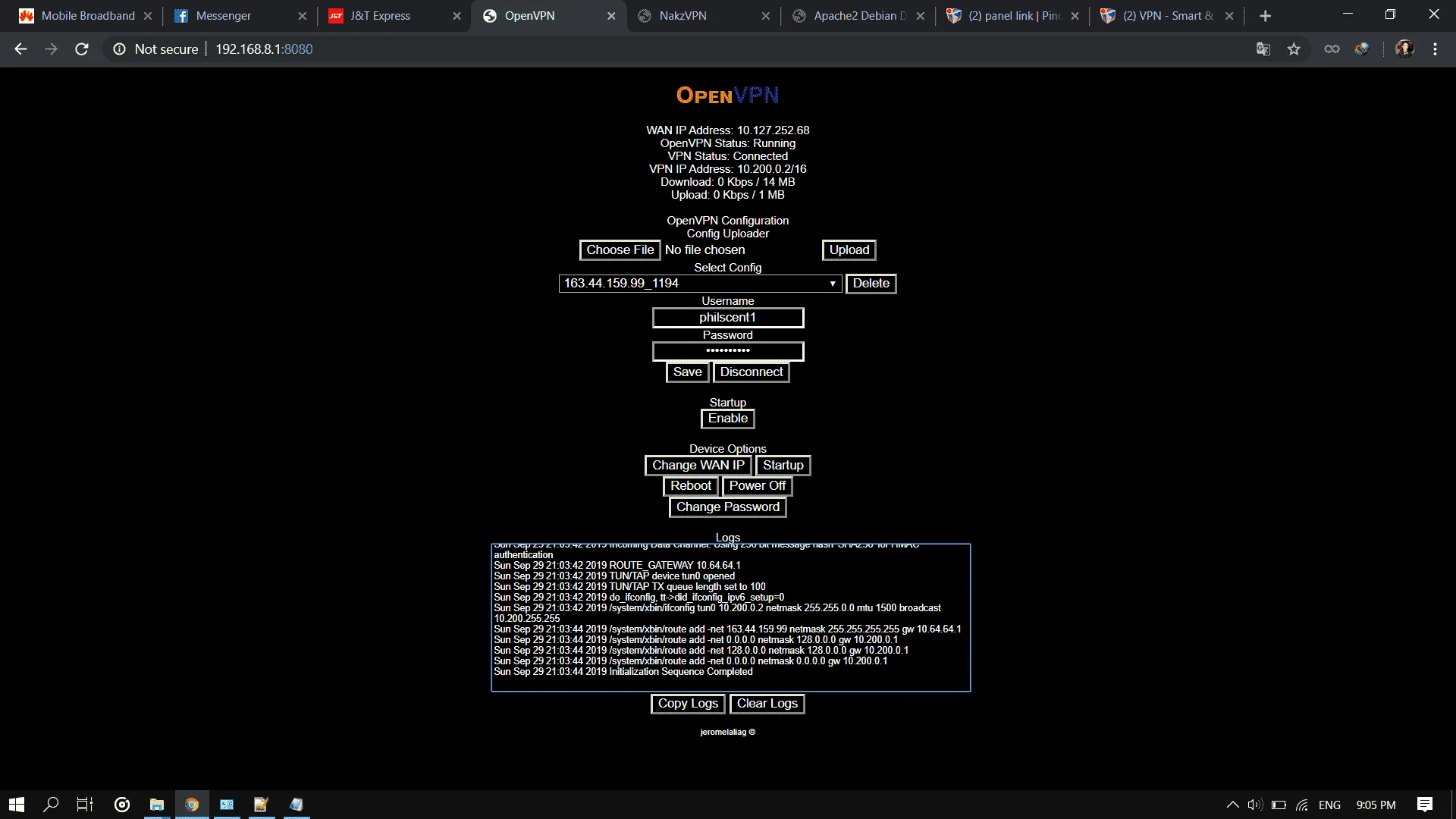Copy the logs

[688, 704]
